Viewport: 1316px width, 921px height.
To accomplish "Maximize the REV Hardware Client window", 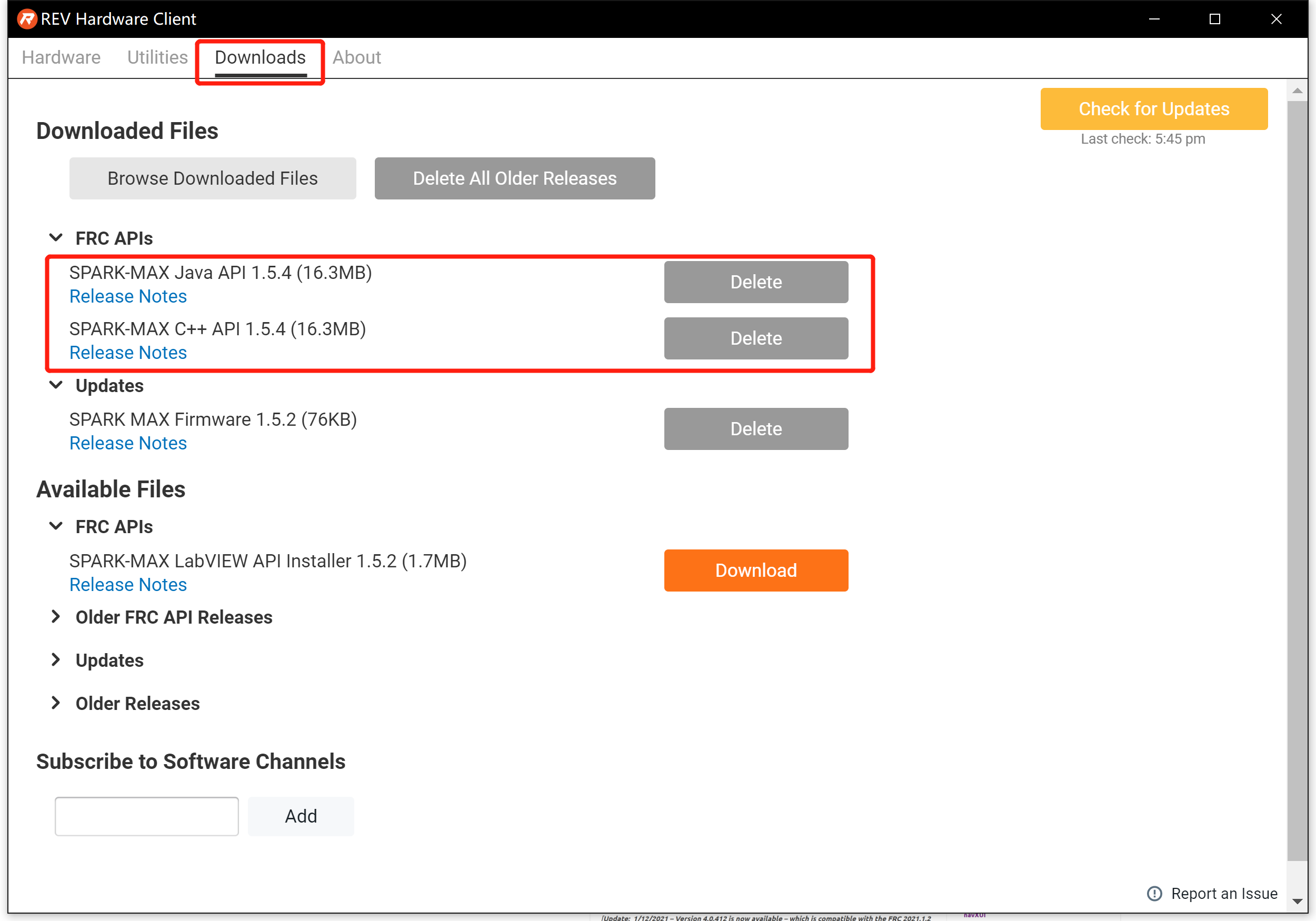I will click(1214, 19).
